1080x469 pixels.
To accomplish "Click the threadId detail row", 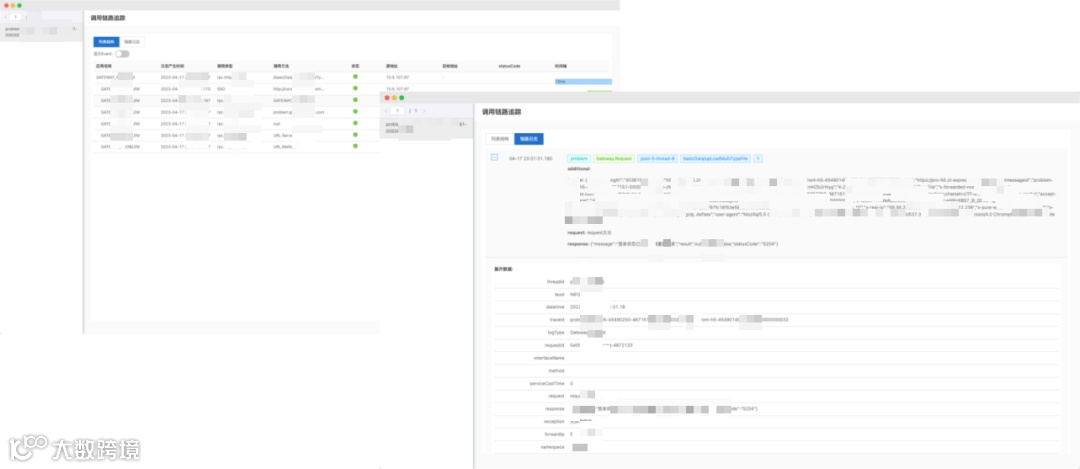I will coord(776,282).
